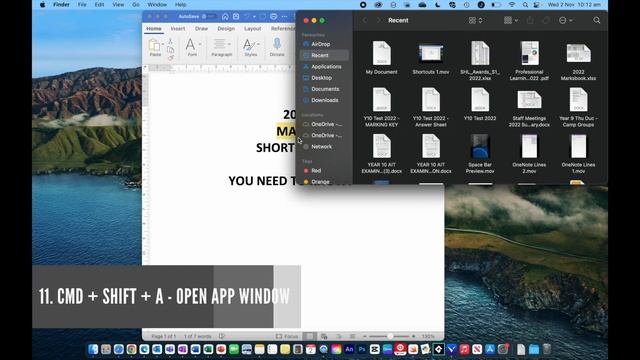This screenshot has height=360, width=640.
Task: Click Page 1 of 1 in Word status bar
Action: click(x=164, y=336)
